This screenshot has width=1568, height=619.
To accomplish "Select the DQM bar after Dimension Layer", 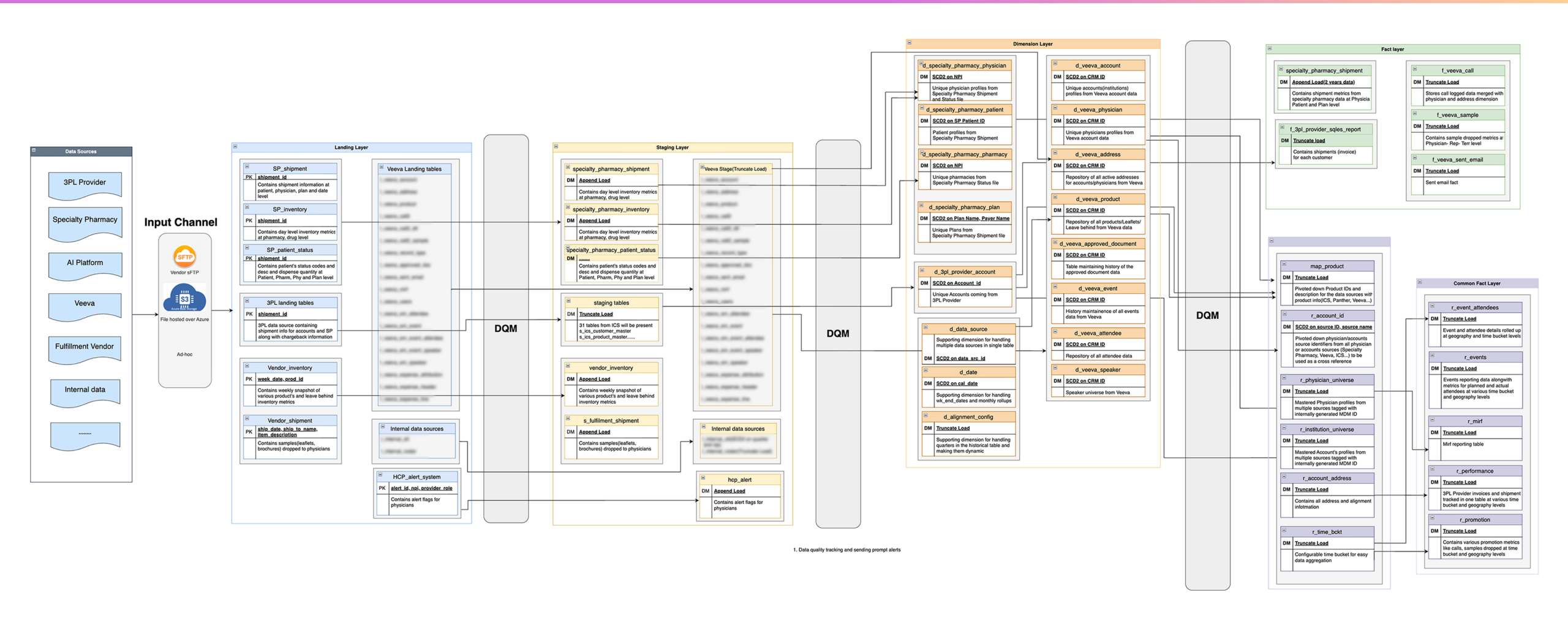I will coord(1208,315).
